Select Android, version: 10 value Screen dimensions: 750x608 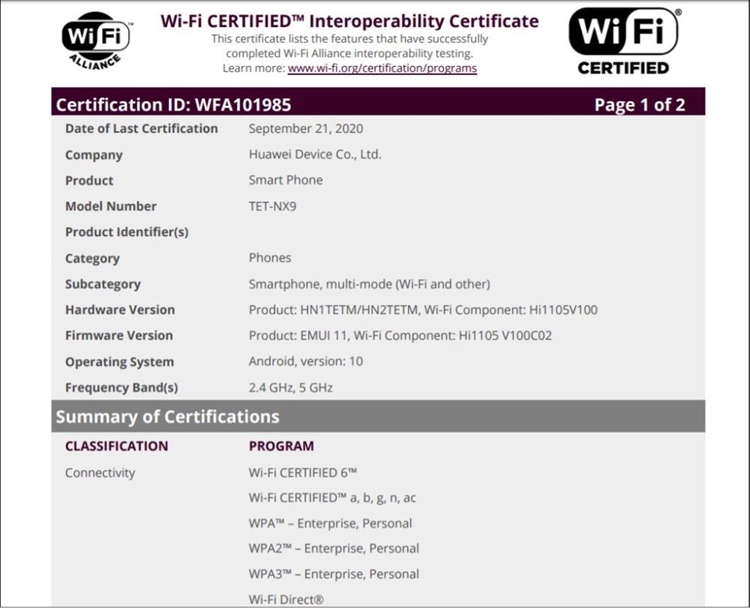(x=306, y=361)
